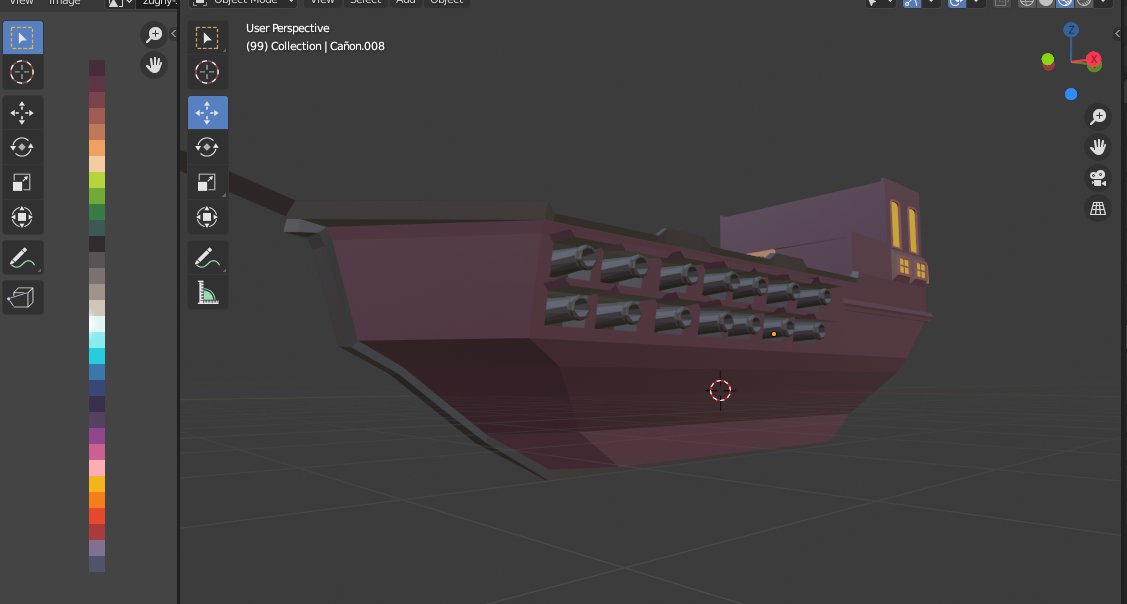
Task: Snap view to the Z axis on the gizmo
Action: click(x=1071, y=30)
